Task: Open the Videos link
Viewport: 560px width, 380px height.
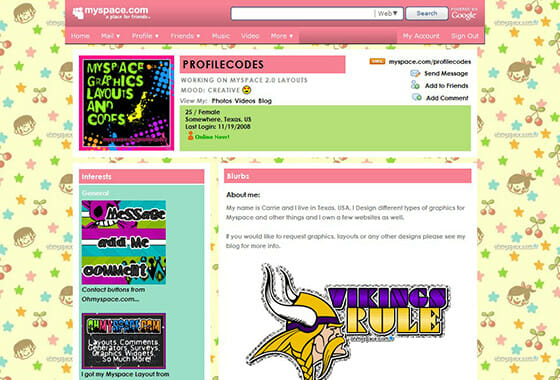Action: [245, 101]
